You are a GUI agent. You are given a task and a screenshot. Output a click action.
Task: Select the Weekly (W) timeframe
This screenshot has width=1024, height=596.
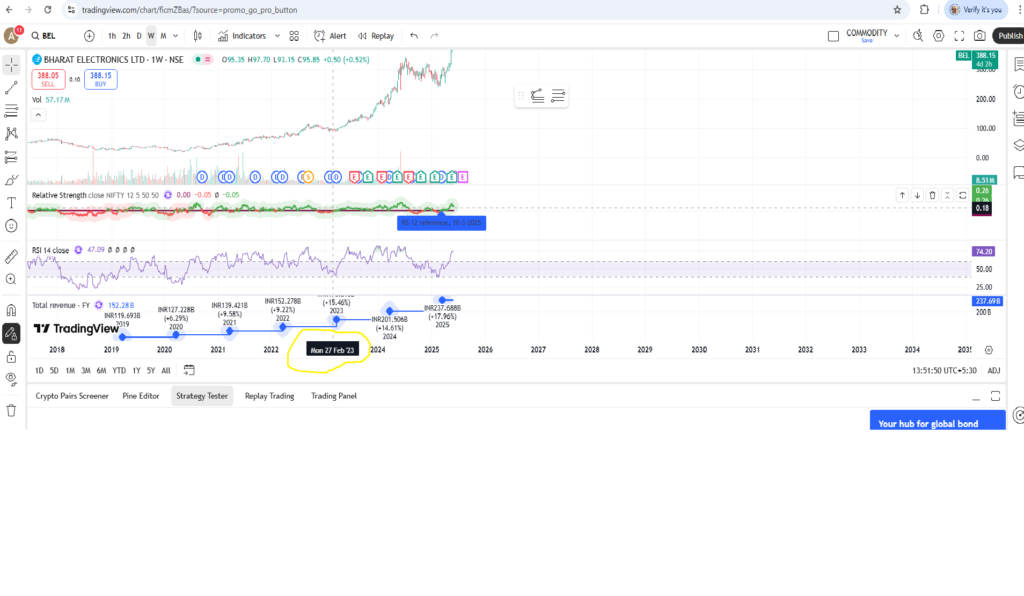click(x=151, y=36)
